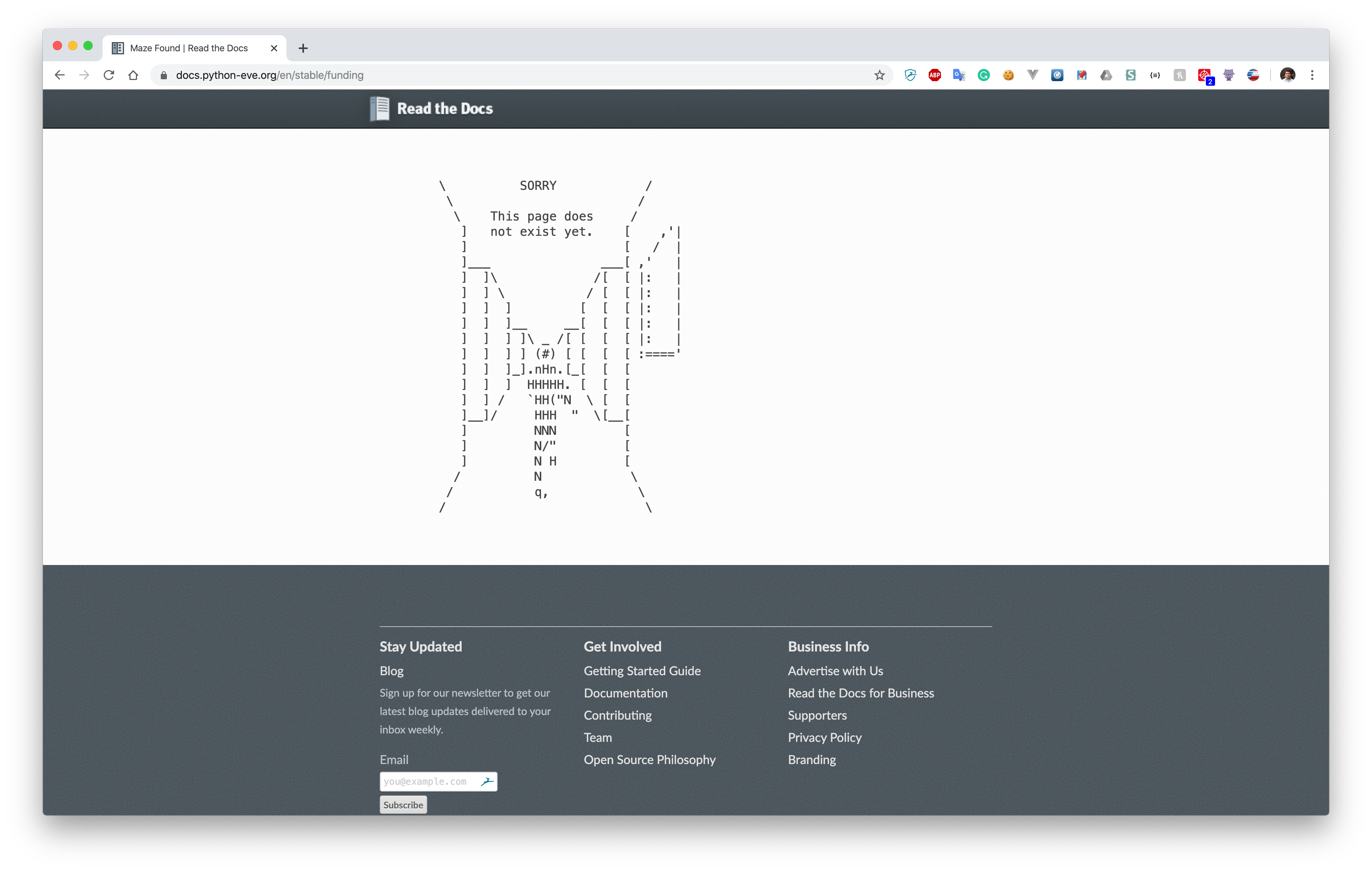Open the Contributing link
The width and height of the screenshot is (1372, 872).
point(617,715)
